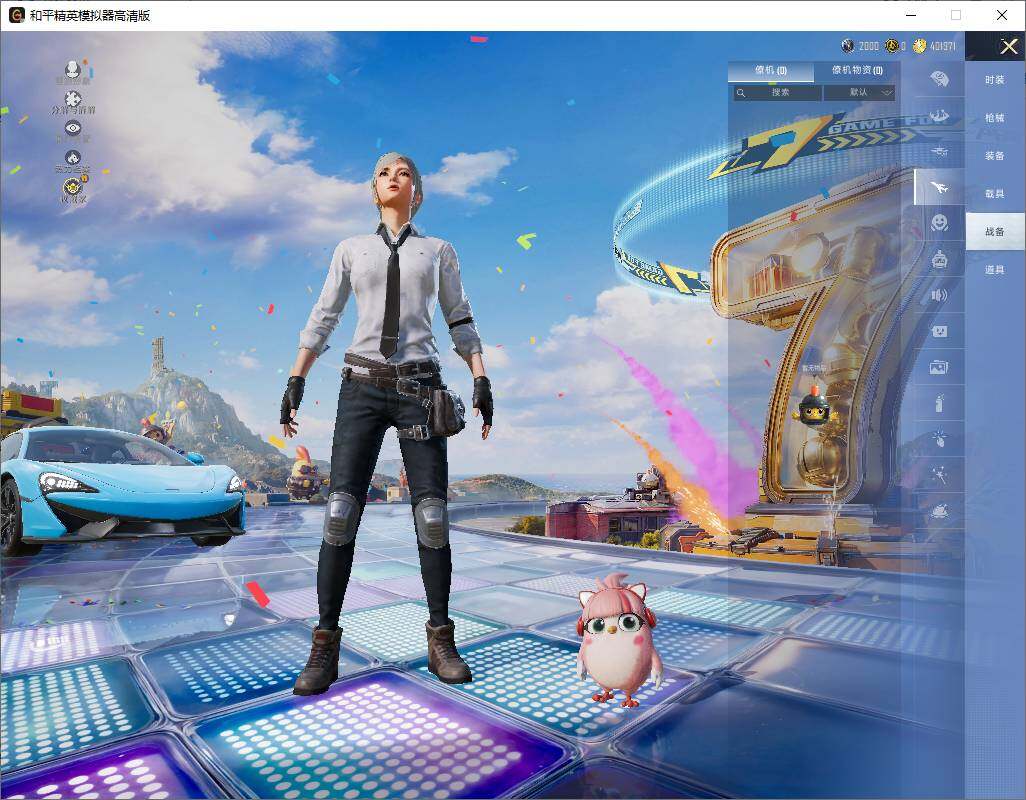
Task: Open the magic wand effect icon category
Action: coord(939,474)
